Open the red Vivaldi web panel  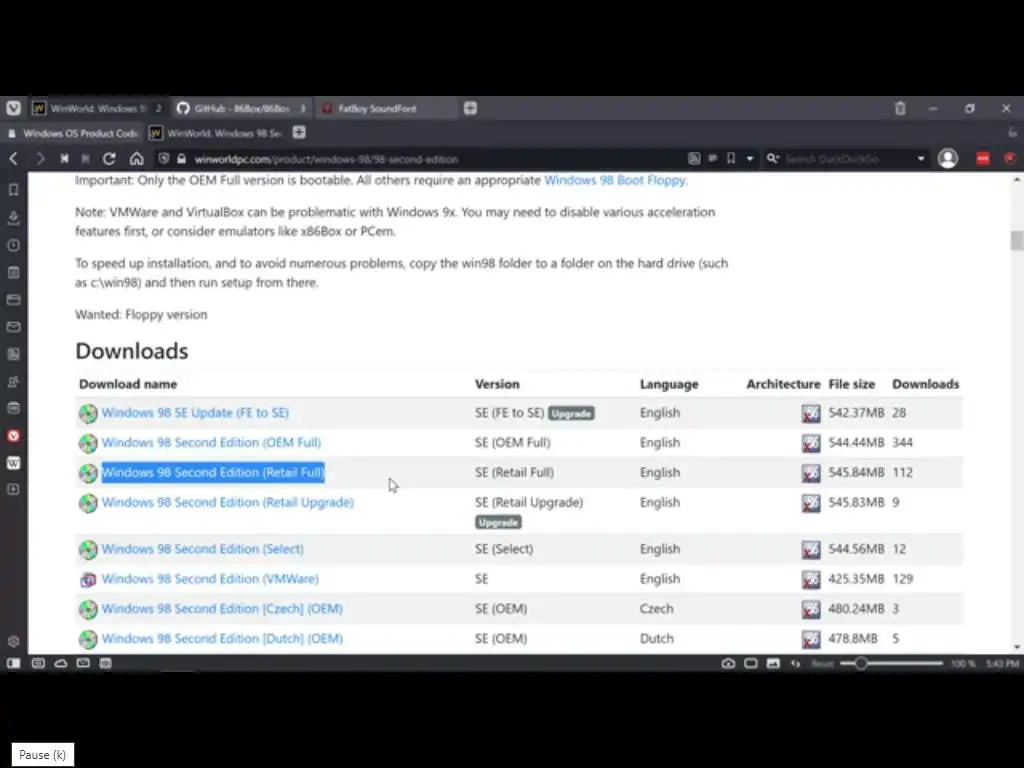coord(13,436)
